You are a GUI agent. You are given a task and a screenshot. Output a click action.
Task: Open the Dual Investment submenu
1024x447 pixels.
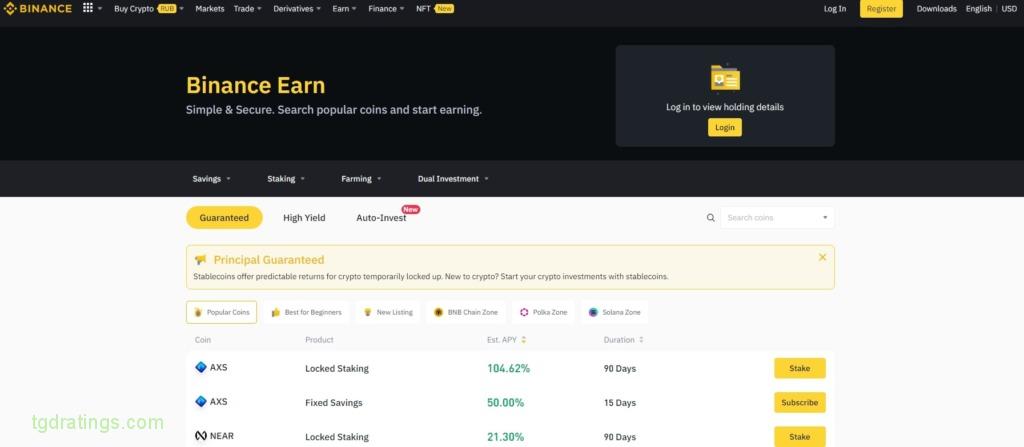[453, 178]
